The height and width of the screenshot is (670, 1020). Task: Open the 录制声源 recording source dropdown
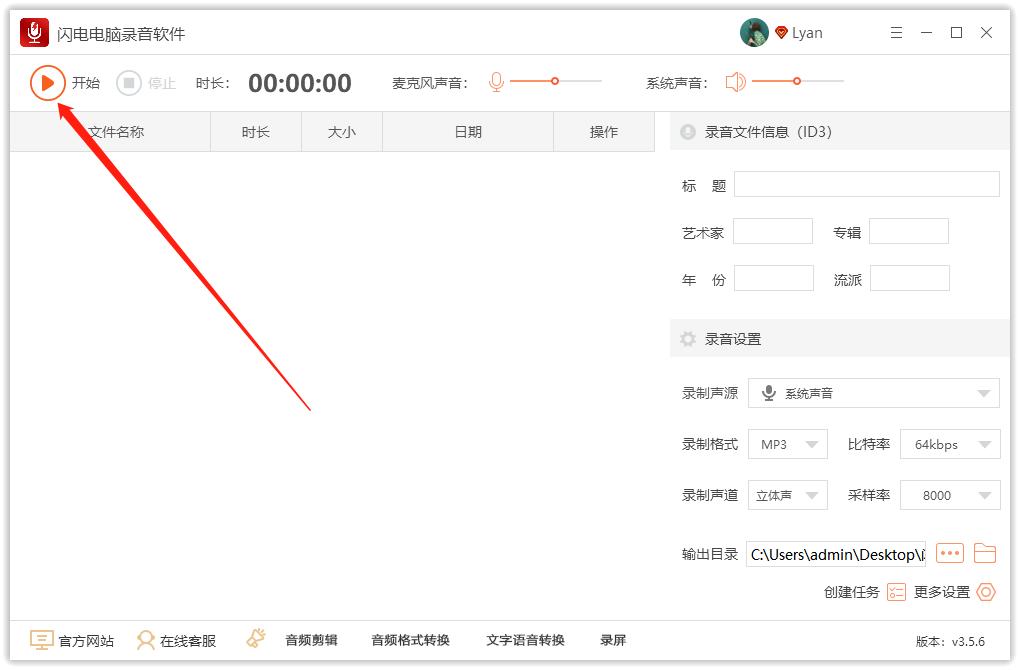tap(873, 392)
